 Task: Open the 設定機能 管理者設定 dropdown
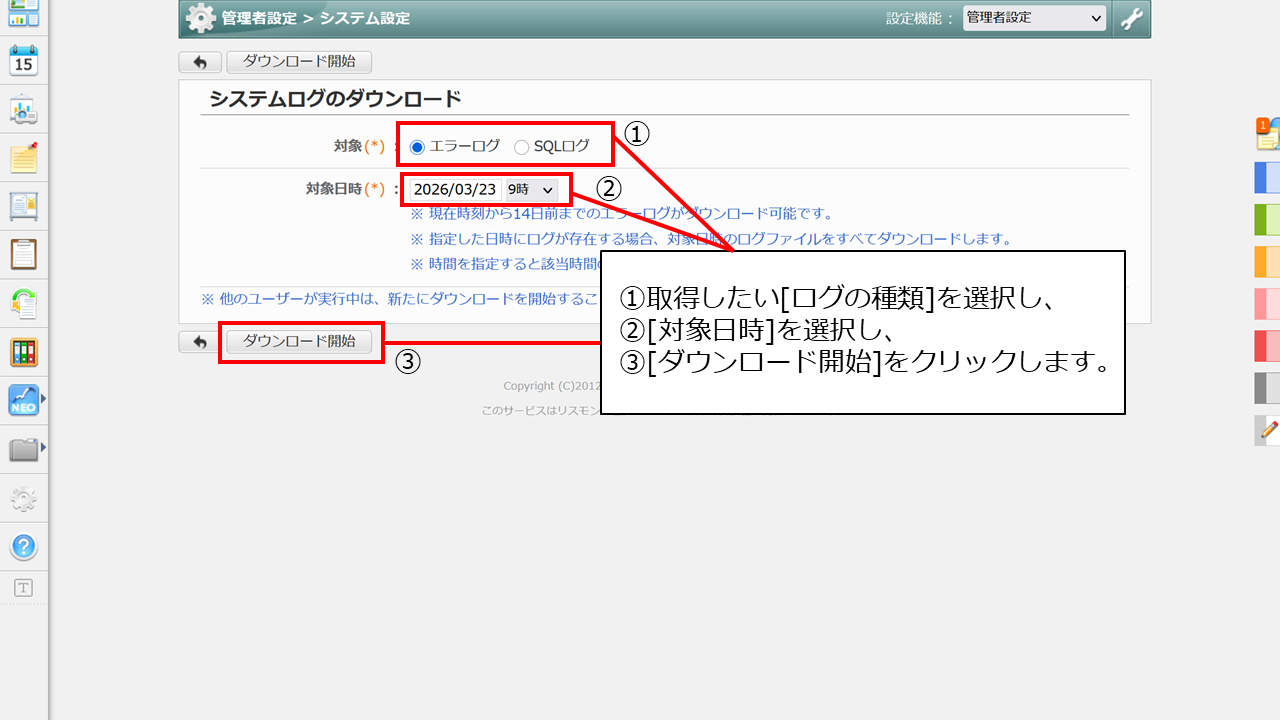point(1035,18)
